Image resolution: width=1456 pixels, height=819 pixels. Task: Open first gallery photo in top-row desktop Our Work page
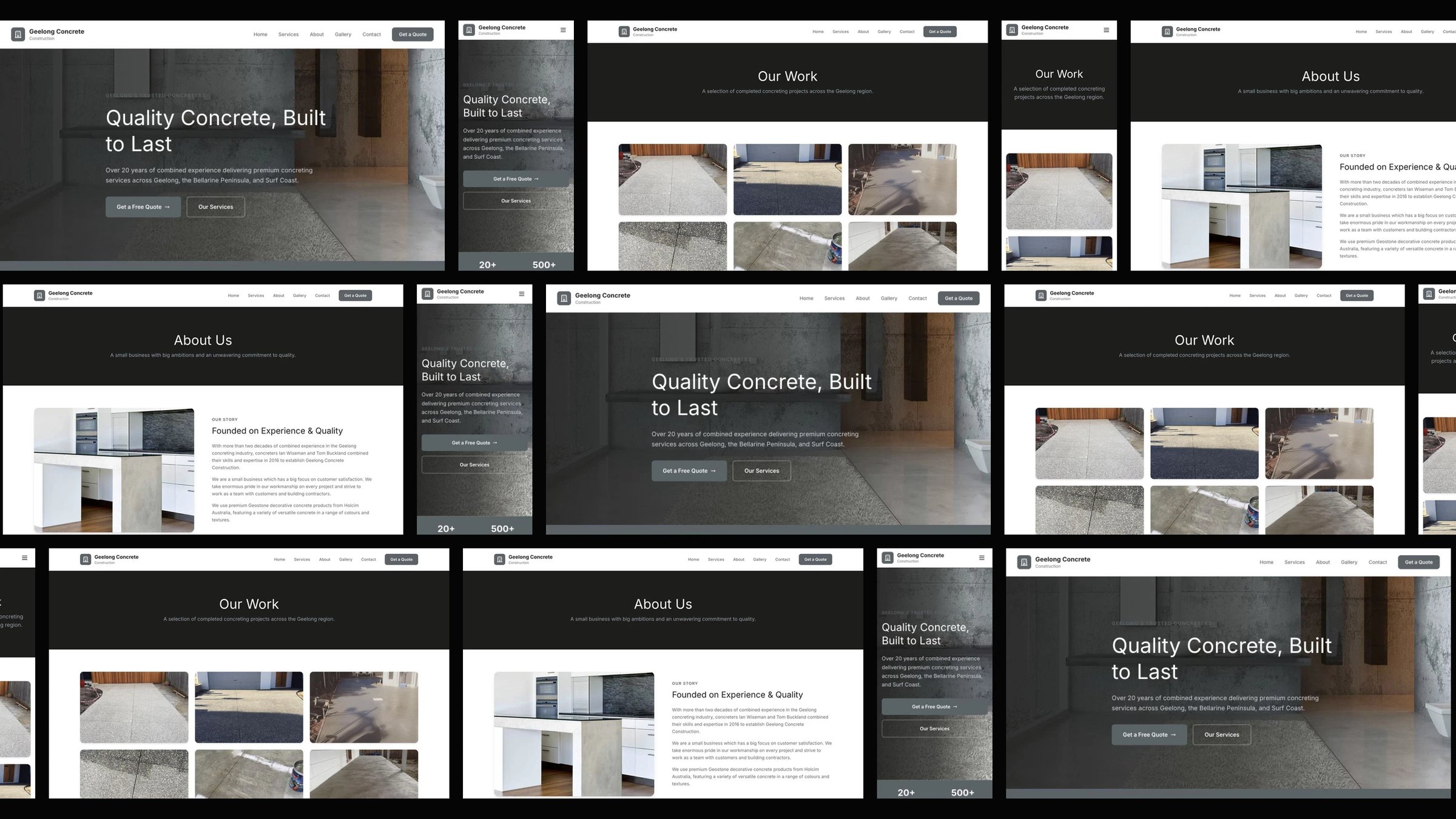pos(672,180)
